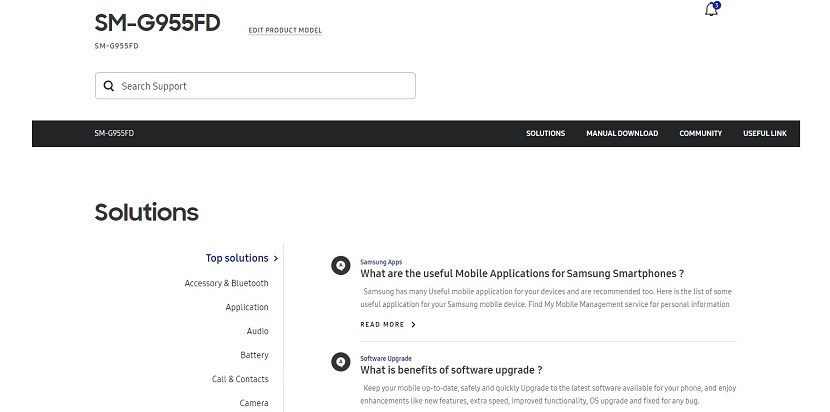830x412 pixels.
Task: Open Call & Contacts category
Action: click(240, 379)
